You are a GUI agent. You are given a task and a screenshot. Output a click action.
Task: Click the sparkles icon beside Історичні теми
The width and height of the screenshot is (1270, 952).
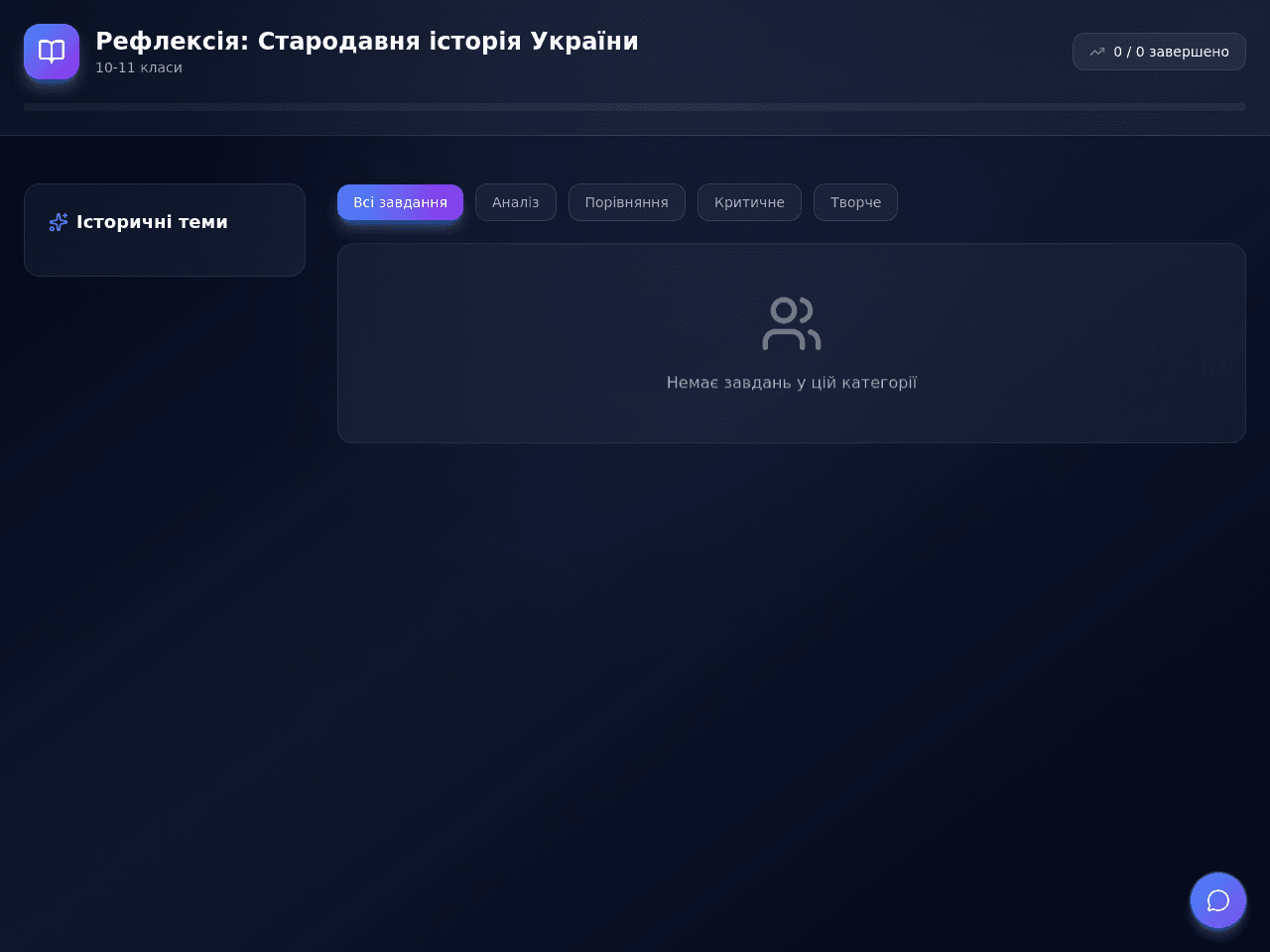[x=59, y=222]
